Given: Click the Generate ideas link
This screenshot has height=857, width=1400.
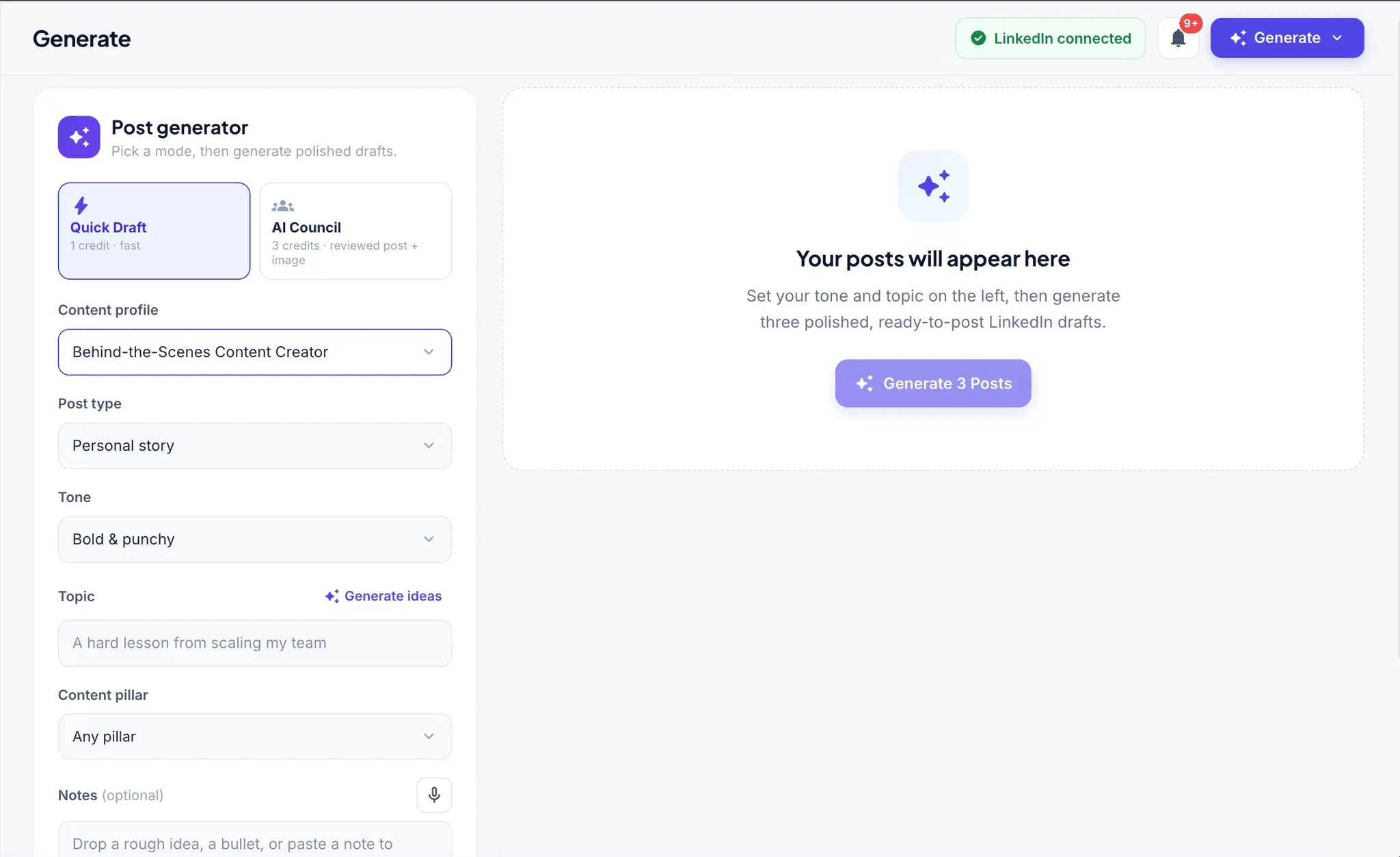Looking at the screenshot, I should point(383,596).
